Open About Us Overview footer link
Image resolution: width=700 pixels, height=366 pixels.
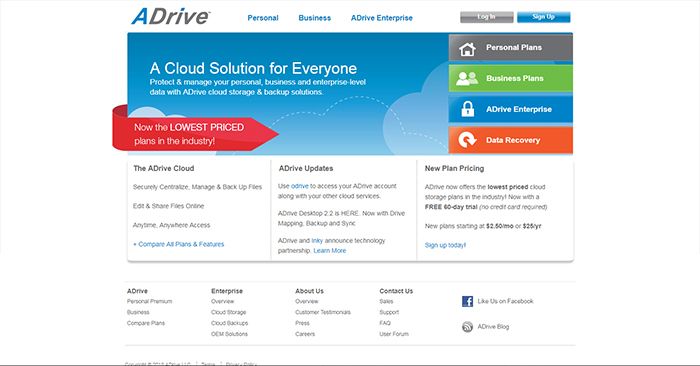click(x=307, y=302)
